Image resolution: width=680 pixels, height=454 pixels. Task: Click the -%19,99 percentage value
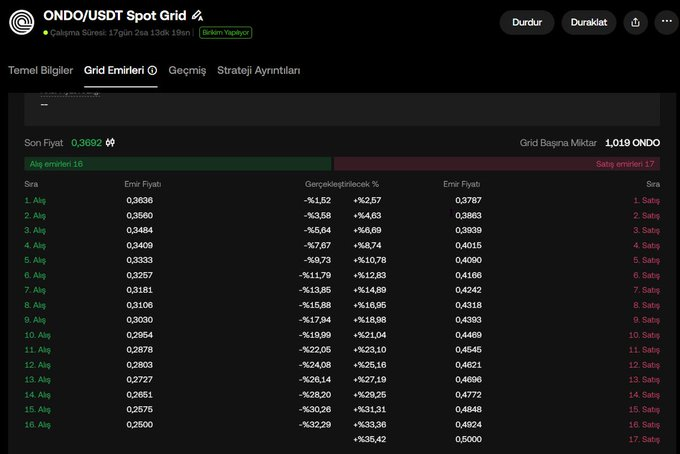[315, 335]
